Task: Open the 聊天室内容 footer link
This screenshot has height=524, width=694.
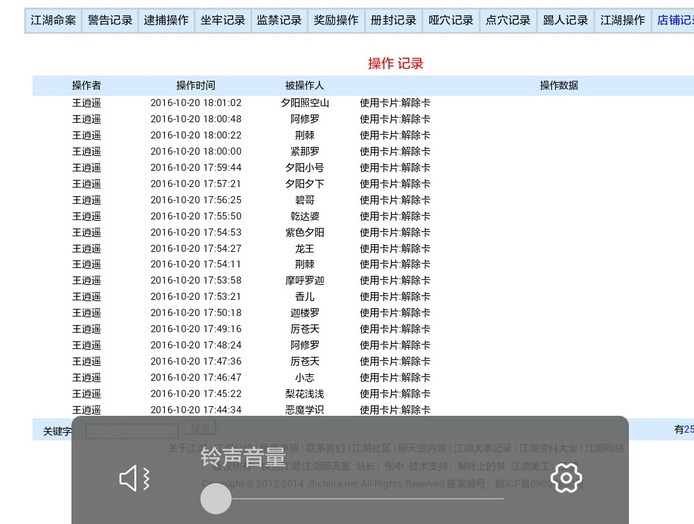Action: tap(422, 448)
